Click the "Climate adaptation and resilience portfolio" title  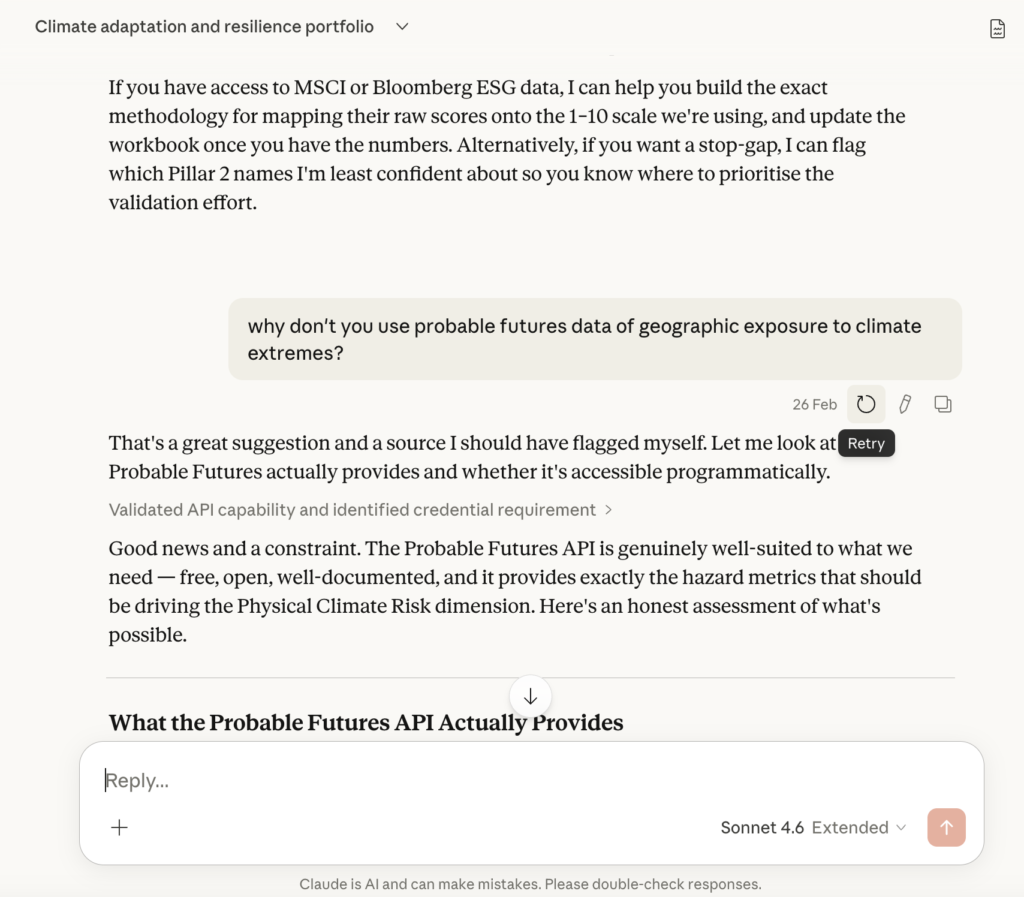[204, 27]
